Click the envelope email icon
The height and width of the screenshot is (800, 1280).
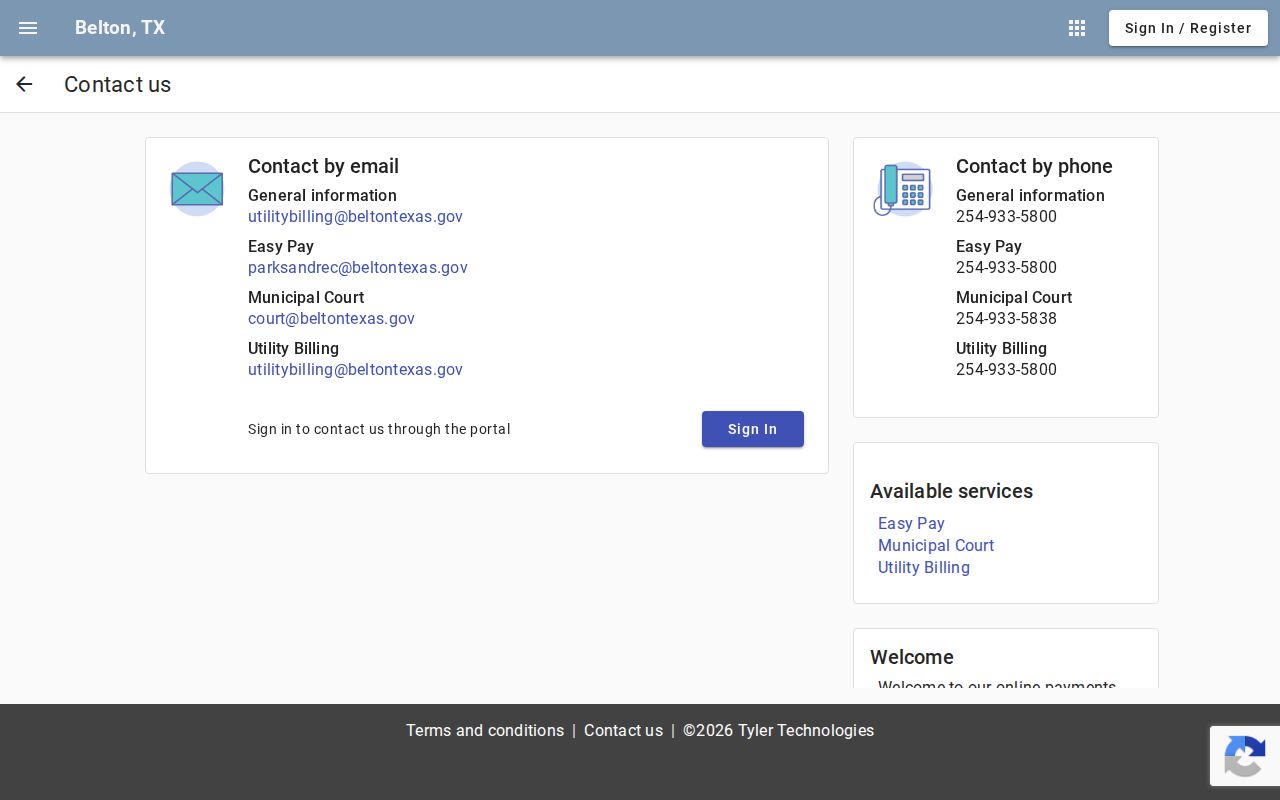point(197,189)
